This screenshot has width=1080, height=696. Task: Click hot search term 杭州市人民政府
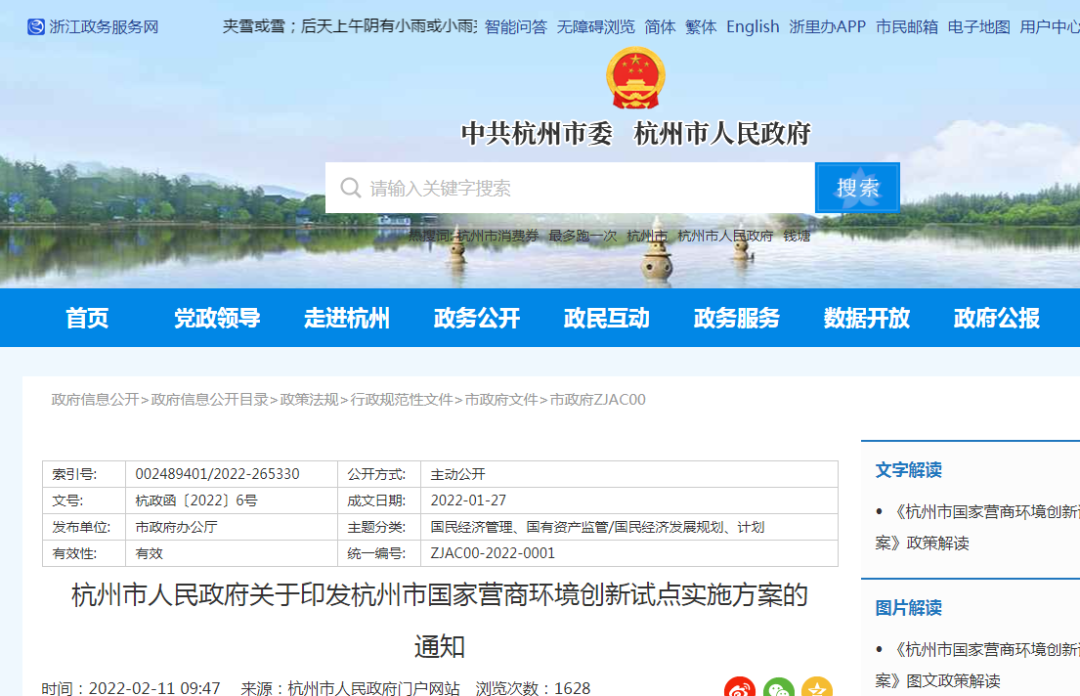(x=725, y=236)
